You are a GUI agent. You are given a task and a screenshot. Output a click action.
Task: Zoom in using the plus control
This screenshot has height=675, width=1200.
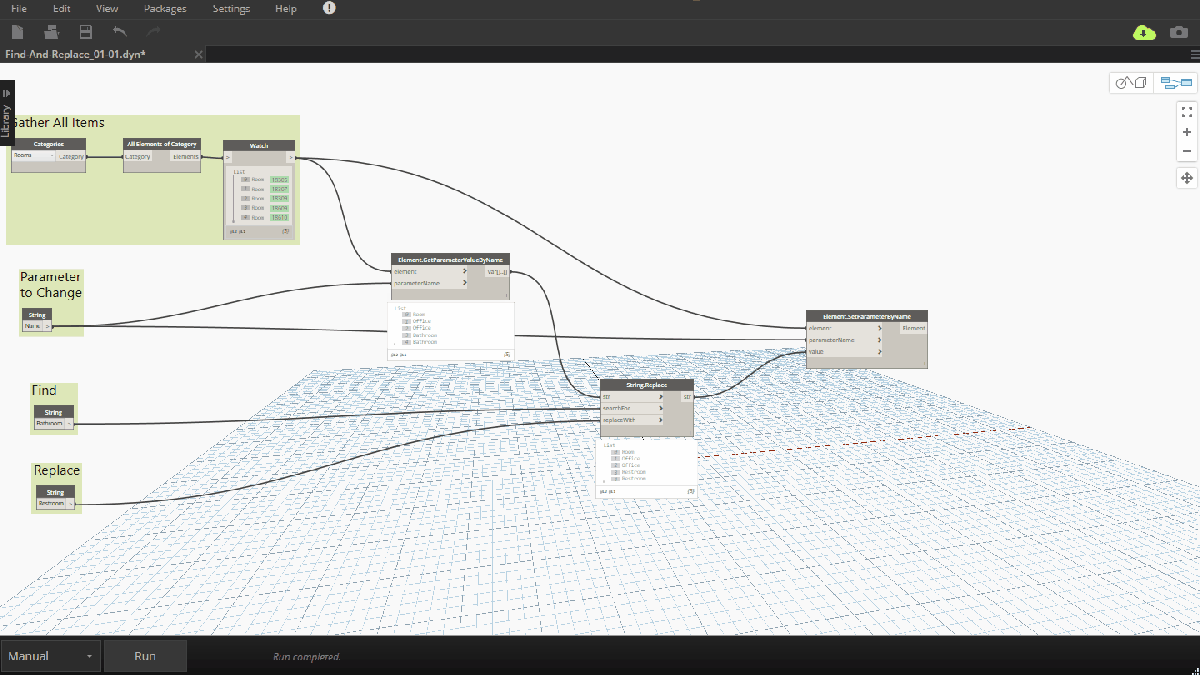[x=1187, y=131]
